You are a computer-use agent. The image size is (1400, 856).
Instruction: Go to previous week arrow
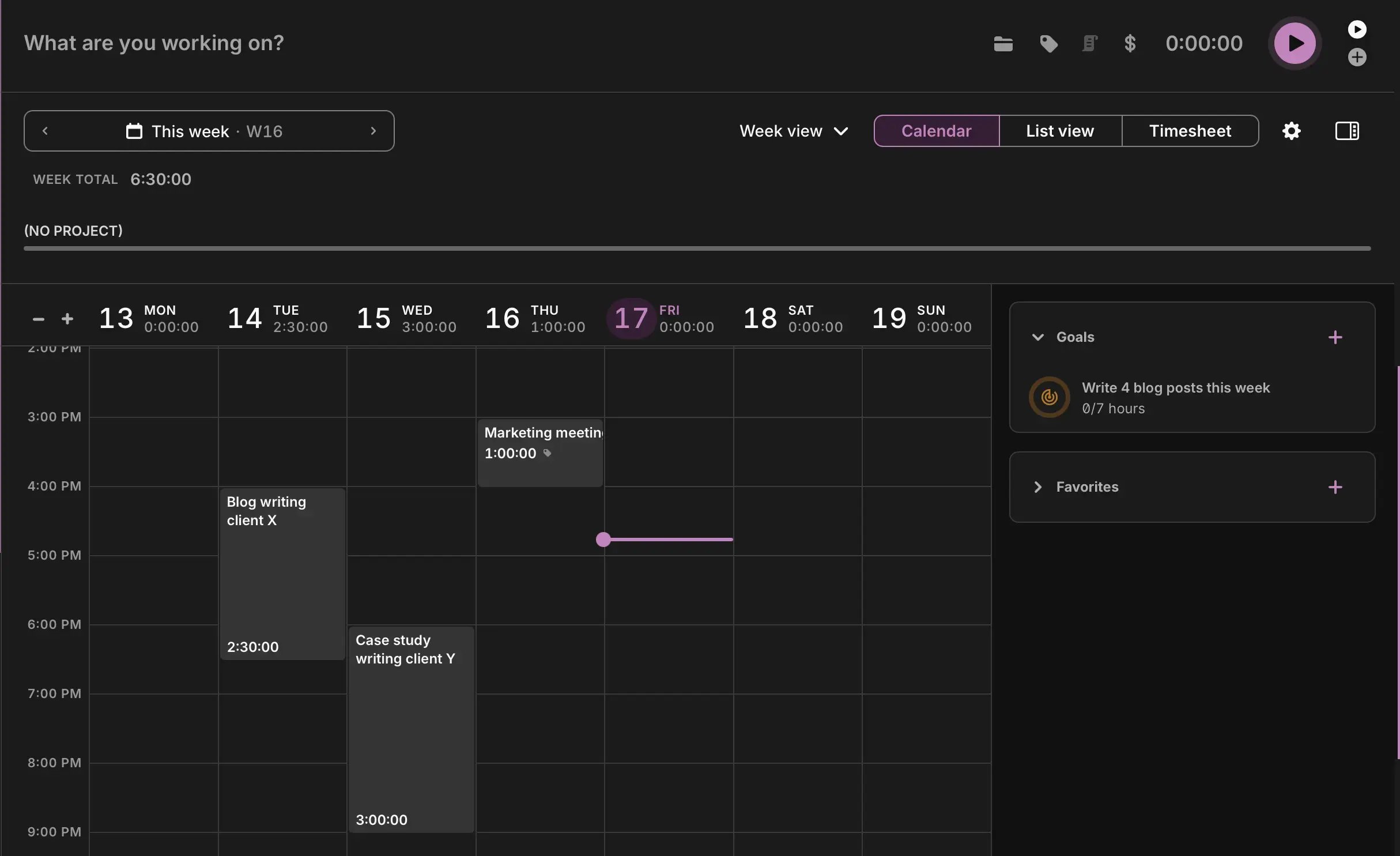coord(45,131)
